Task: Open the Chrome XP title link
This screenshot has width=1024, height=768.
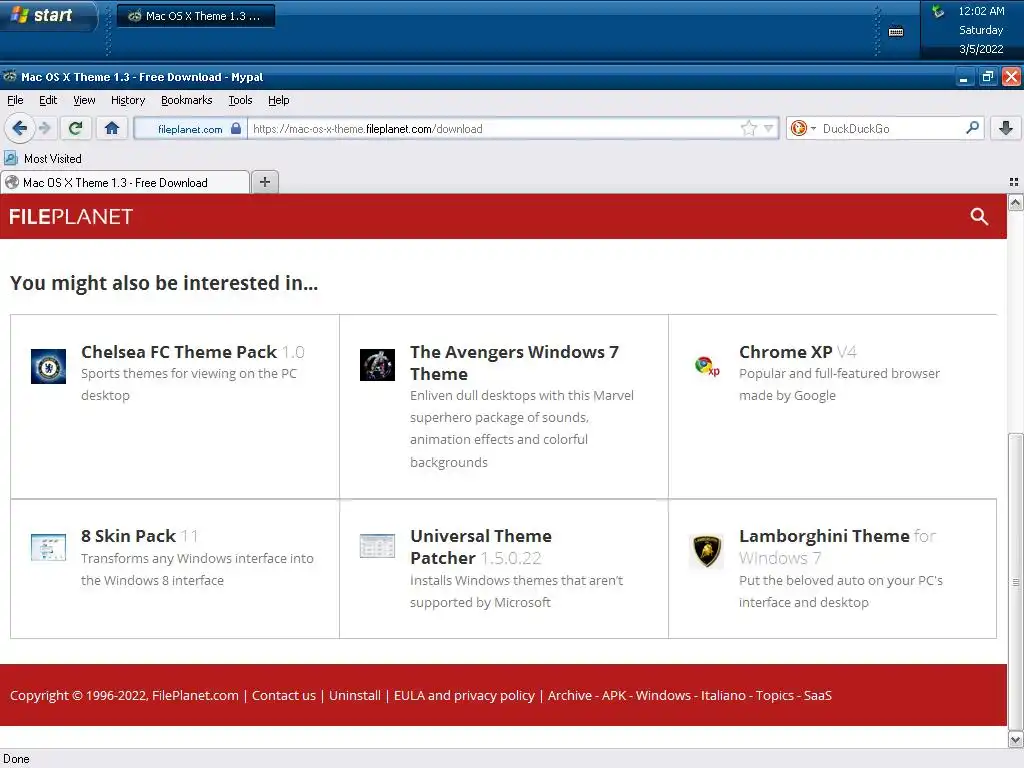Action: coord(786,352)
